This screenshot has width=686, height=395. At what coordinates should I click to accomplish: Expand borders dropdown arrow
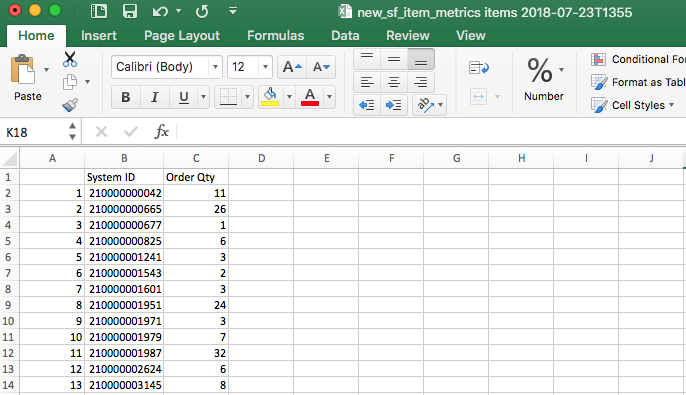[247, 97]
